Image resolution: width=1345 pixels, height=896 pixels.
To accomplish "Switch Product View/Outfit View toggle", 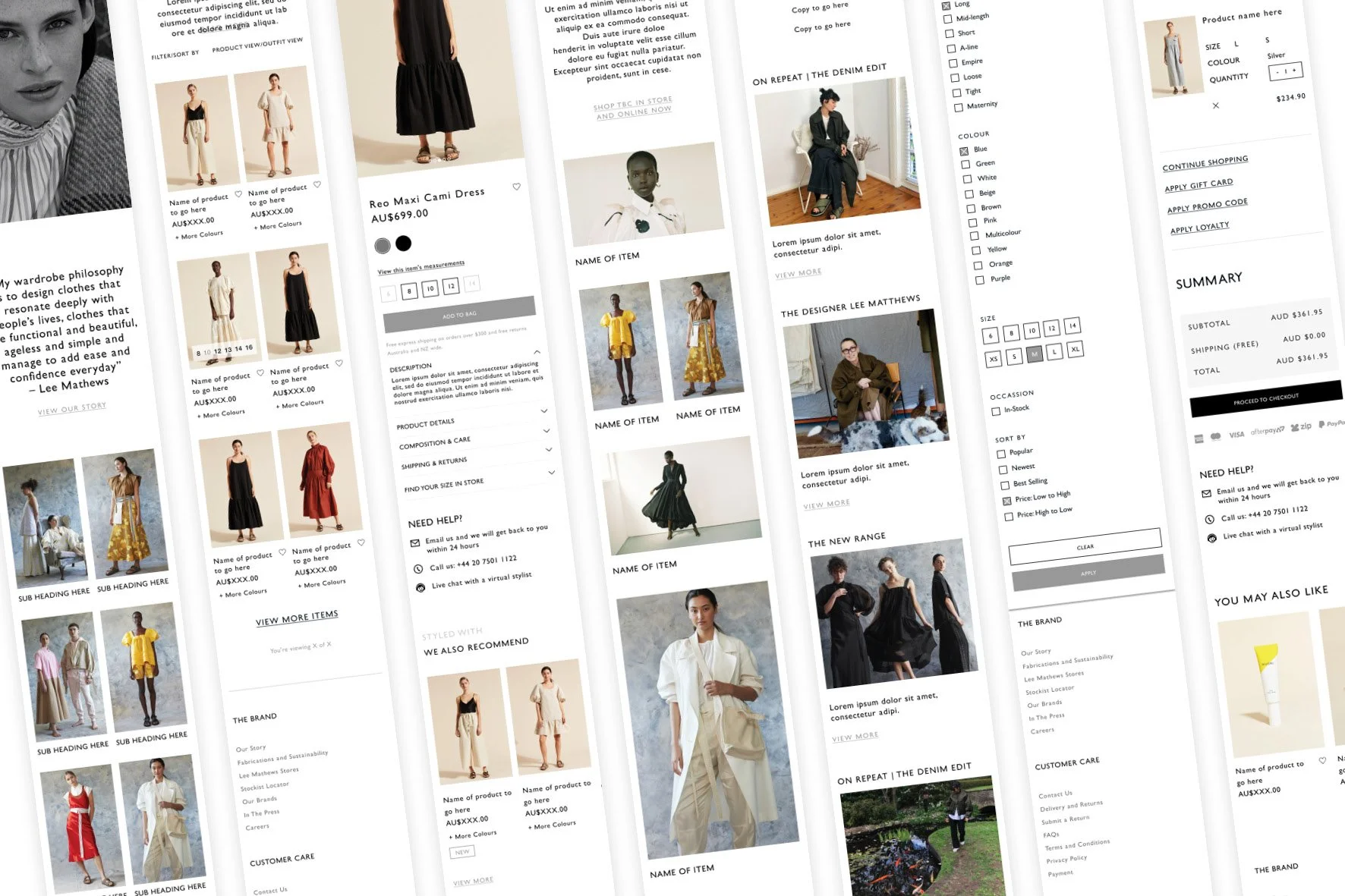I will tap(257, 45).
